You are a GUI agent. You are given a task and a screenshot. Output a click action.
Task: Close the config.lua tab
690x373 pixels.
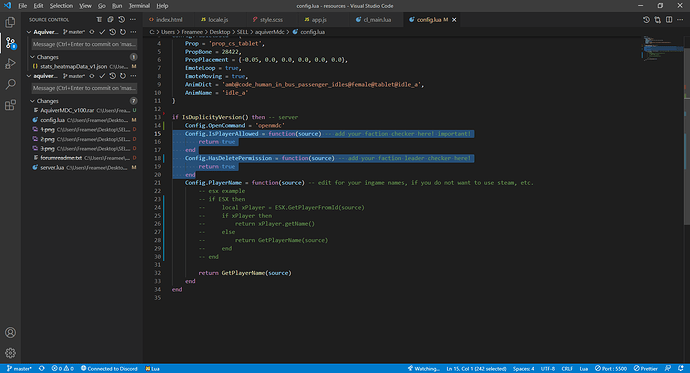click(x=454, y=20)
